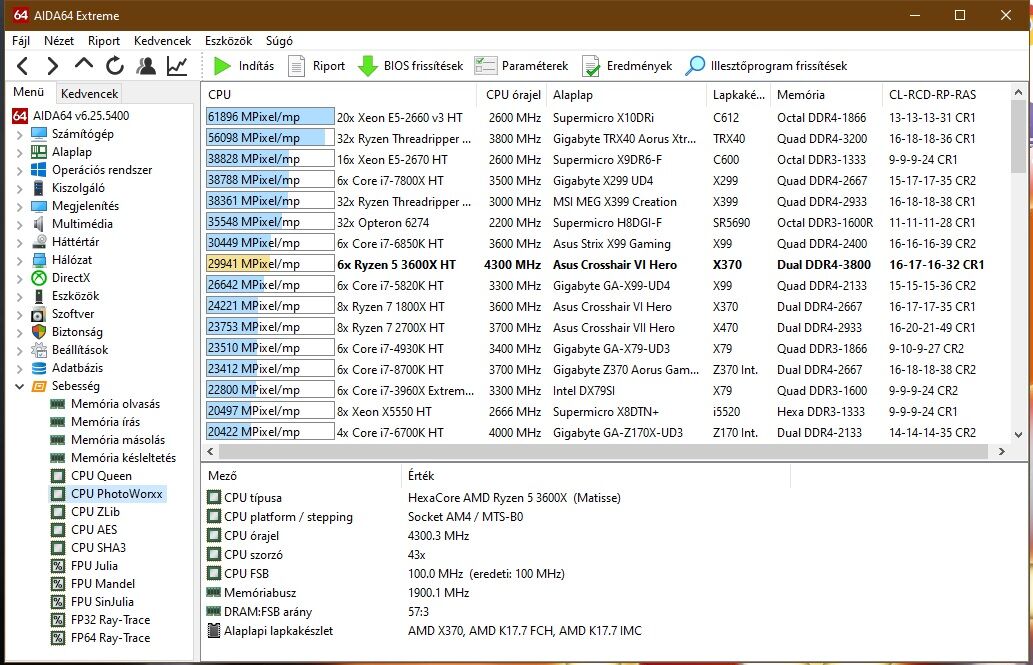This screenshot has width=1033, height=665.
Task: Select Memória másolás benchmark icon
Action: pyautogui.click(x=58, y=440)
